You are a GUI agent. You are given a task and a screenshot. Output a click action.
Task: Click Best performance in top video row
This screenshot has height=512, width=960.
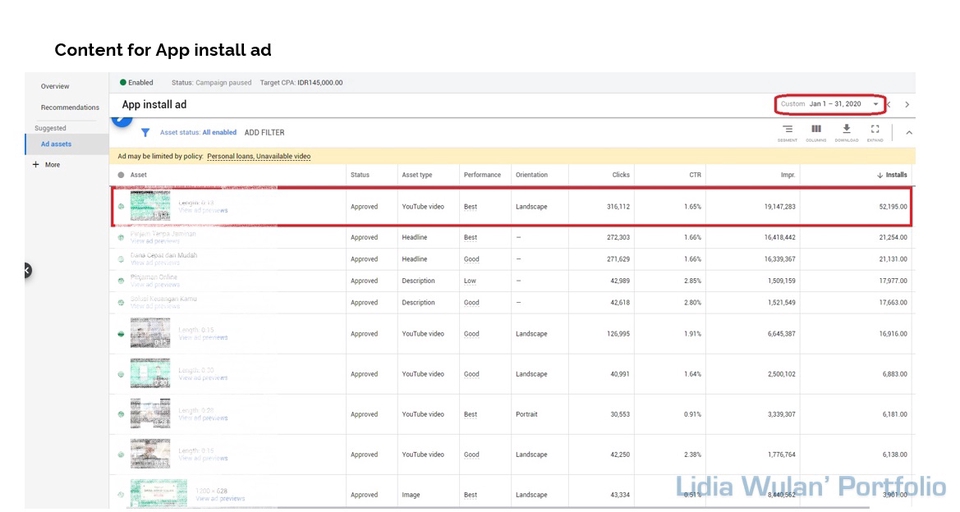(470, 206)
